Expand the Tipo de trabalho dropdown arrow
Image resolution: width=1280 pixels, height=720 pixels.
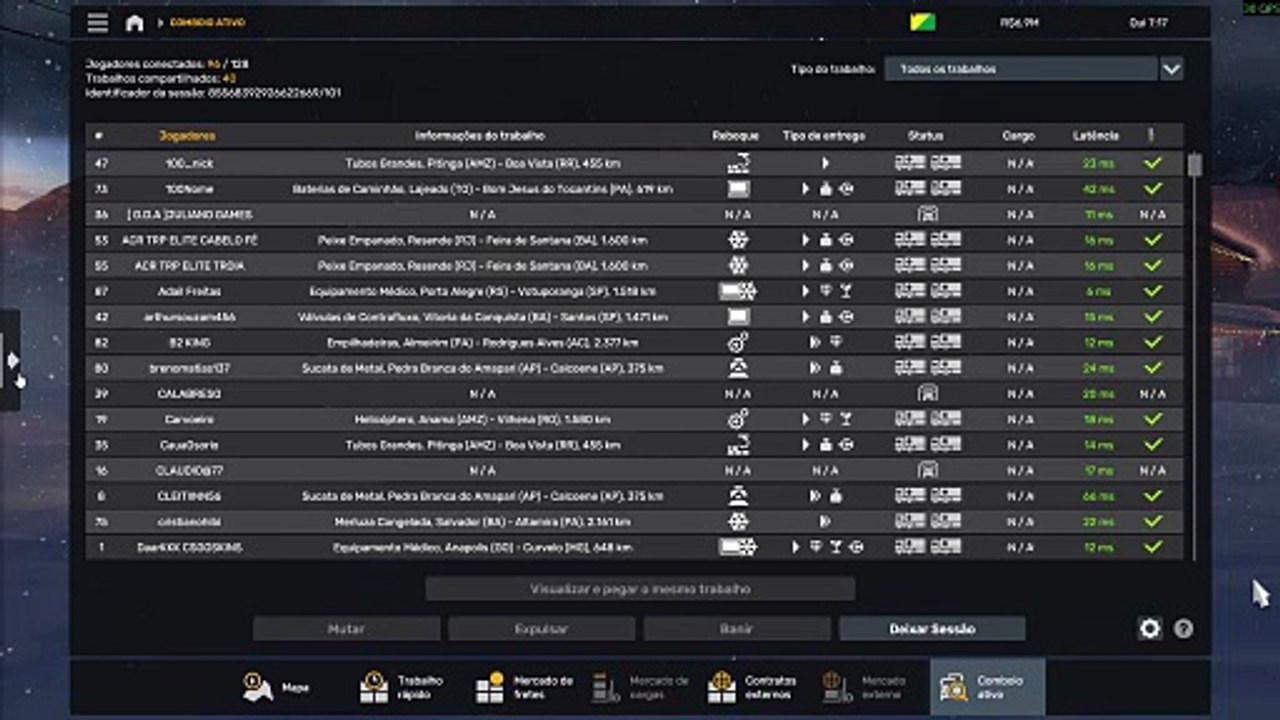pos(1171,69)
